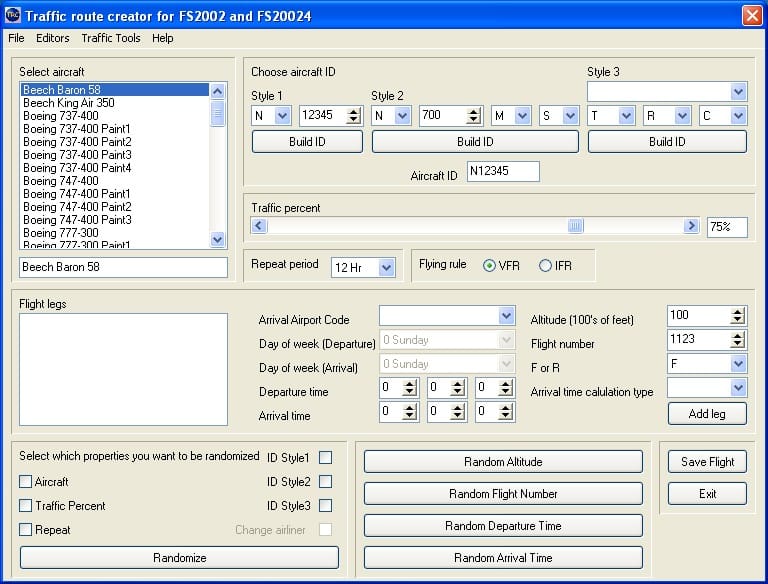Click the Aircraft ID text field
Image resolution: width=768 pixels, height=584 pixels.
(x=503, y=172)
